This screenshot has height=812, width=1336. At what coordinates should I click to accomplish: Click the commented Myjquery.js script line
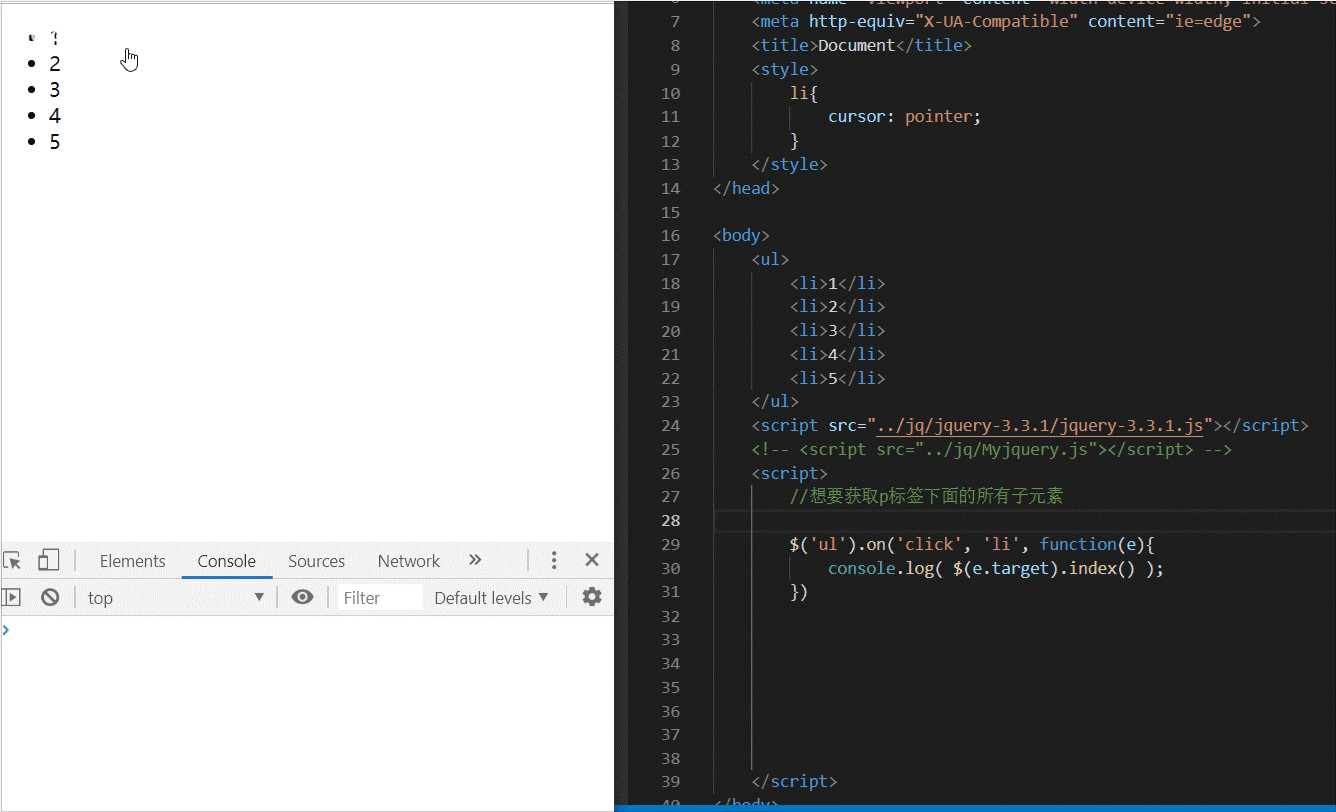[x=992, y=449]
